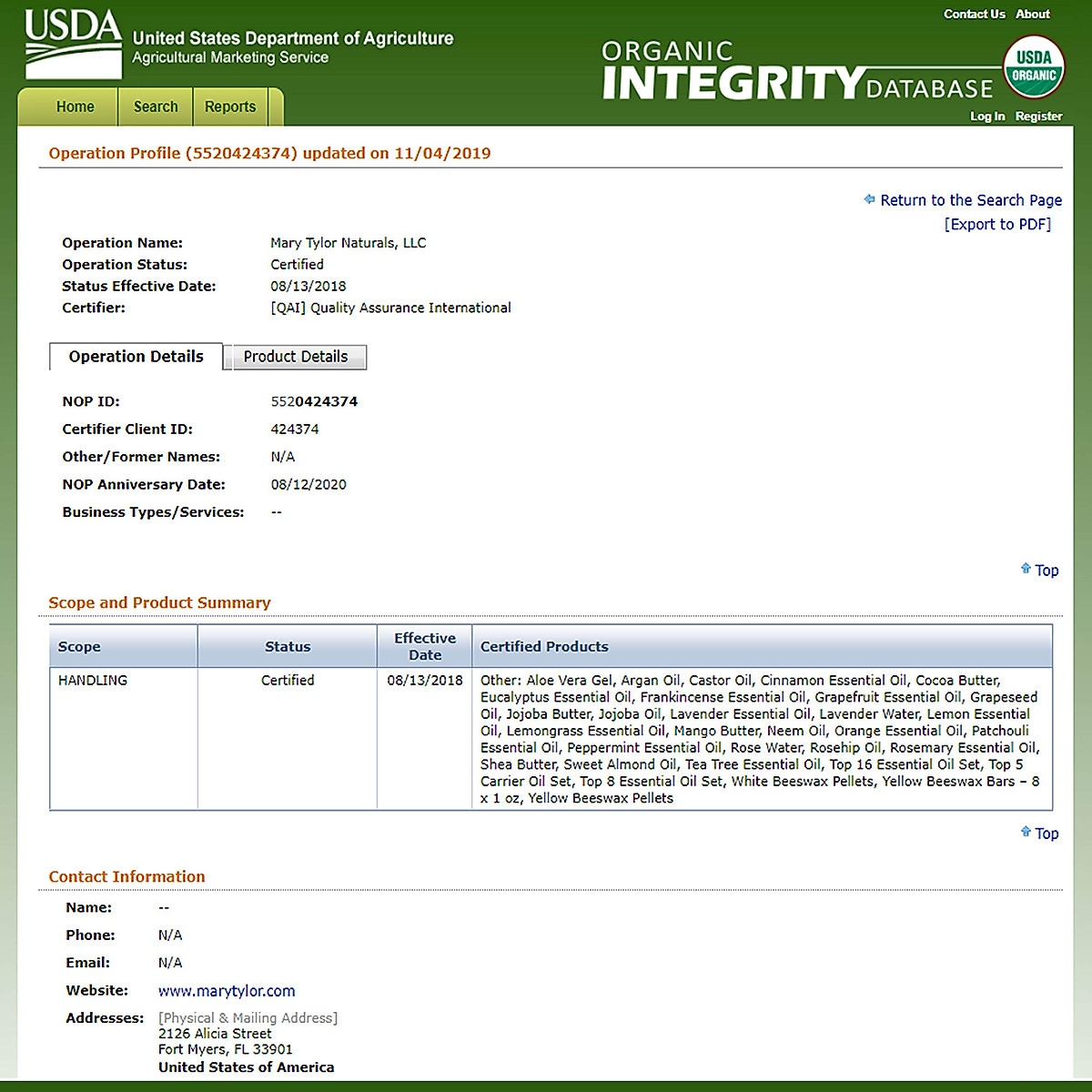
Task: Click the Effective Date column header
Action: pyautogui.click(x=424, y=646)
